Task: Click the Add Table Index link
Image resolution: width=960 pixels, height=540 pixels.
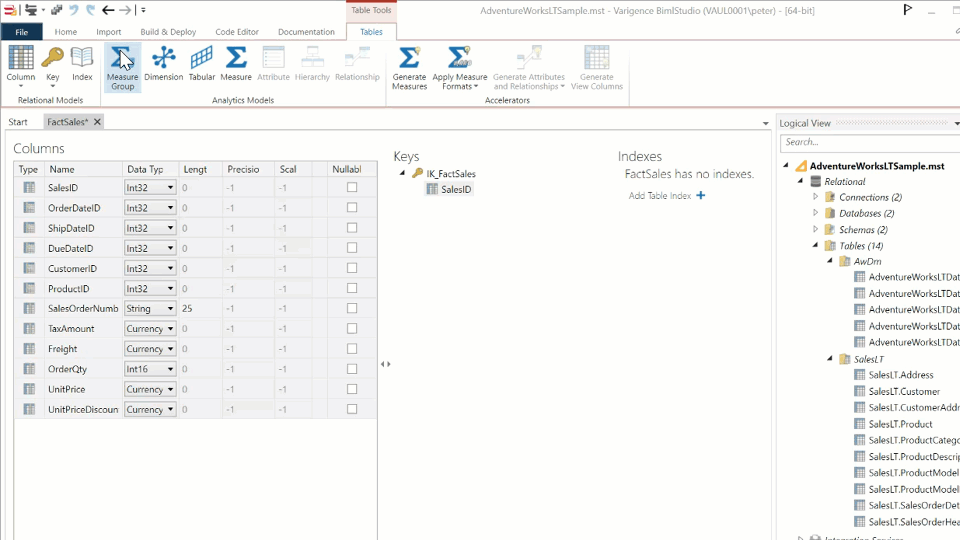Action: pyautogui.click(x=659, y=195)
